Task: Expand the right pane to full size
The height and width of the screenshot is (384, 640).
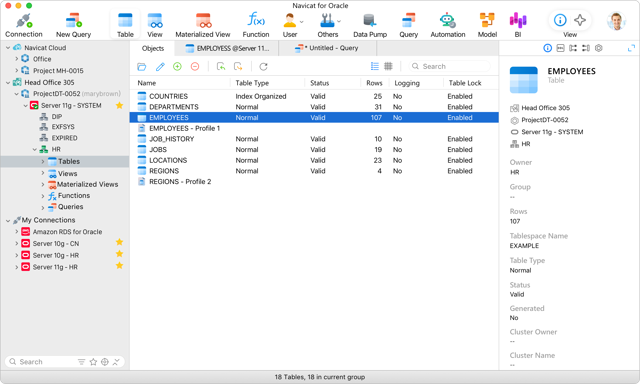Action: [631, 48]
